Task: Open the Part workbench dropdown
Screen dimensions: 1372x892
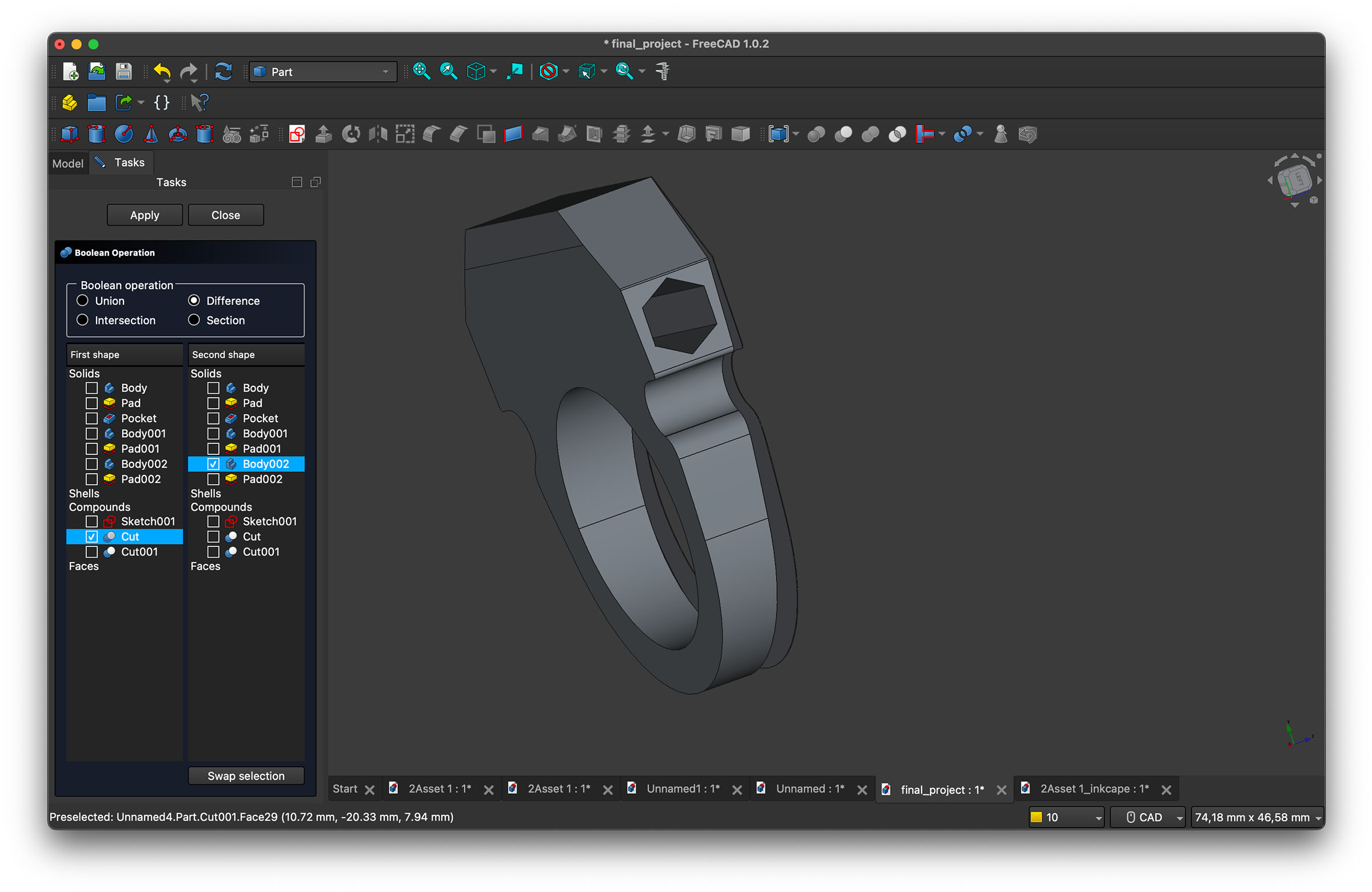Action: click(x=323, y=71)
